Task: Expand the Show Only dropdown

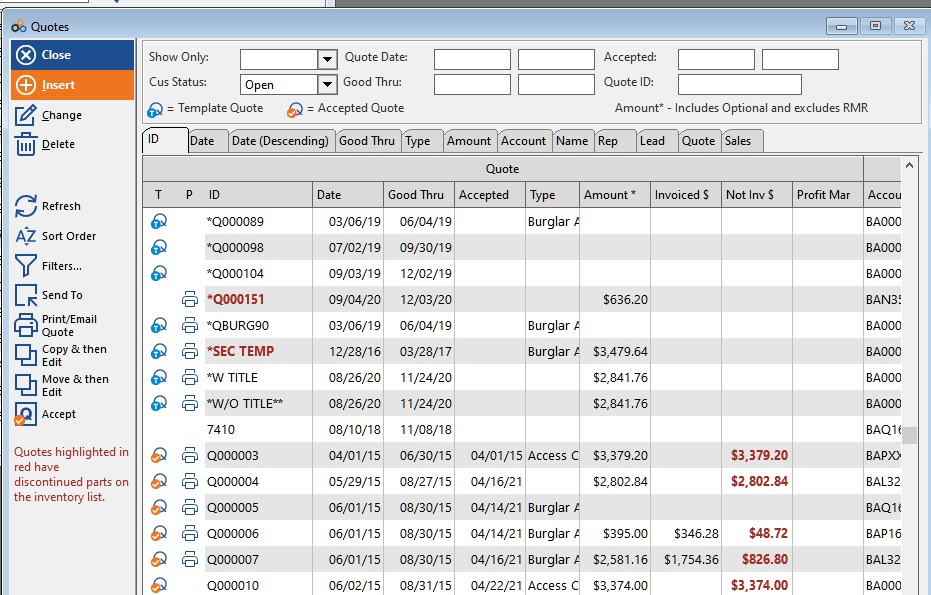Action: [326, 59]
